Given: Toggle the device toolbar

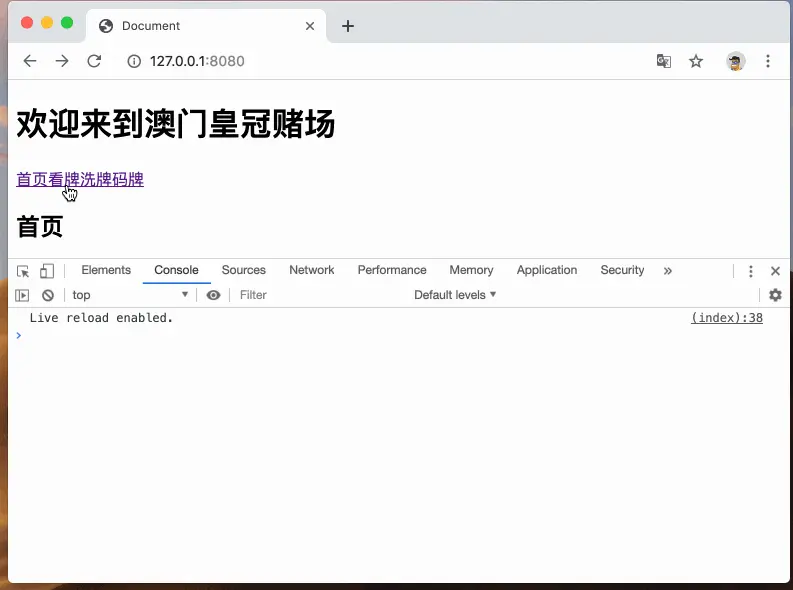Looking at the screenshot, I should (x=47, y=271).
